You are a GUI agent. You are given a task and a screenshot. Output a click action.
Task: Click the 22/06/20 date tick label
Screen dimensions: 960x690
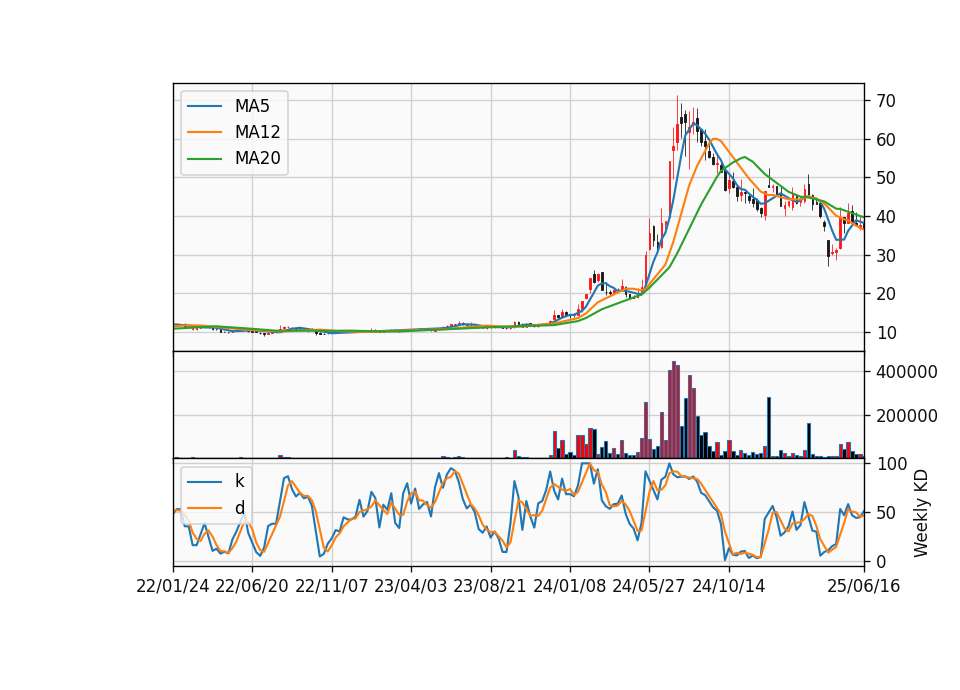(x=252, y=586)
